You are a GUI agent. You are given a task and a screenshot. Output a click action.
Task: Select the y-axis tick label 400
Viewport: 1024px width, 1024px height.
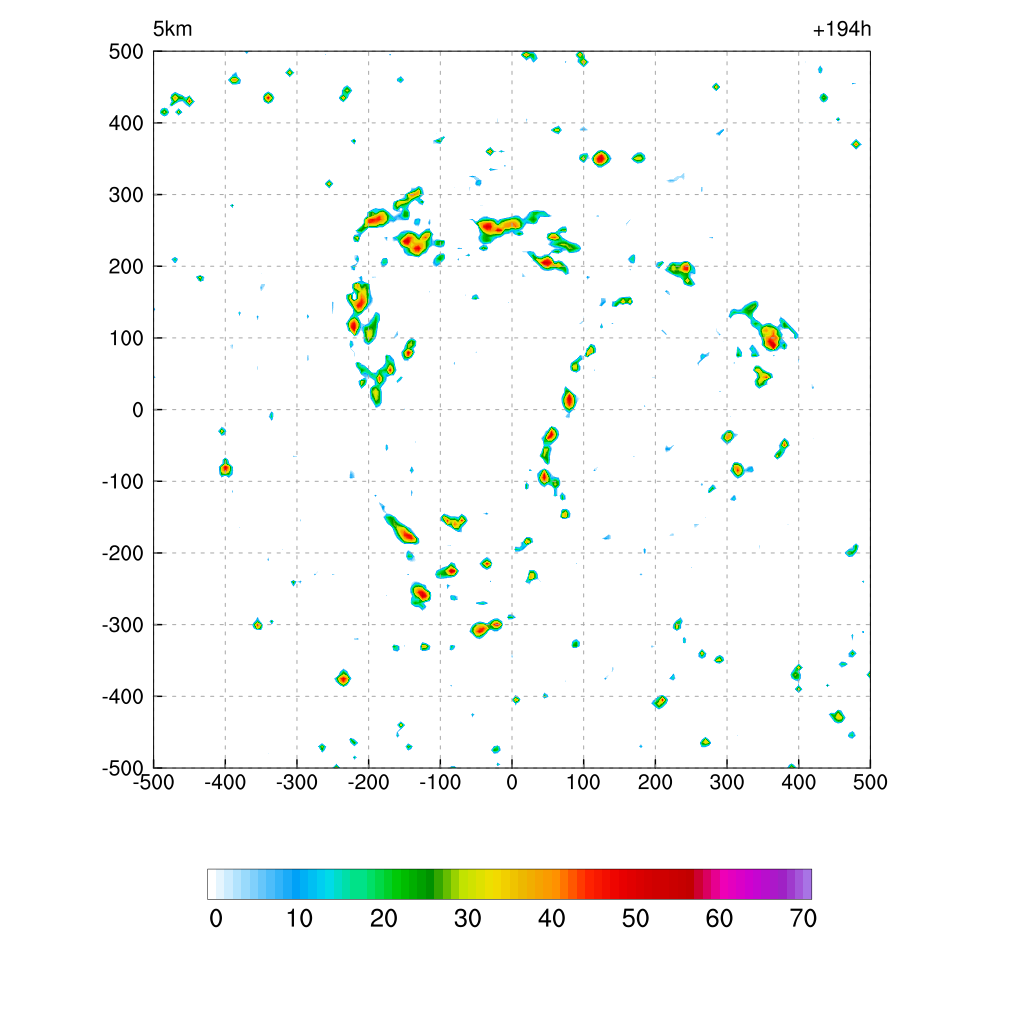click(126, 123)
